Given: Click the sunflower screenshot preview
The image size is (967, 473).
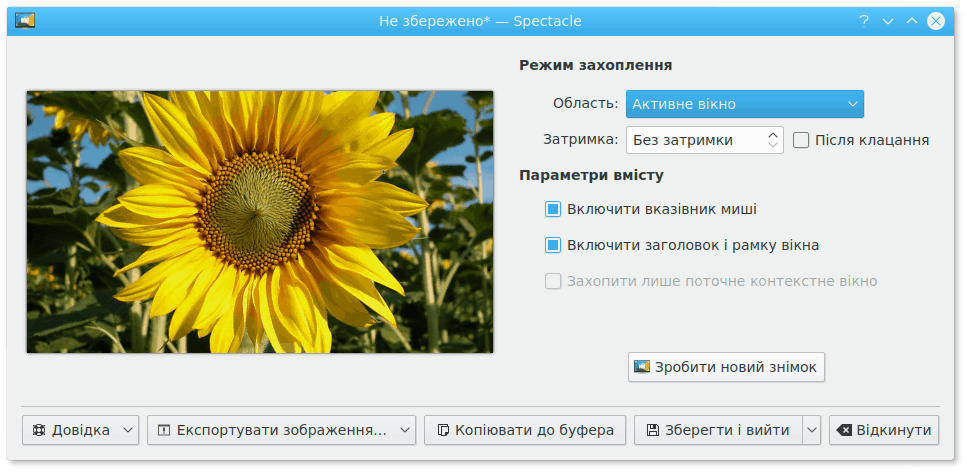Looking at the screenshot, I should 260,222.
